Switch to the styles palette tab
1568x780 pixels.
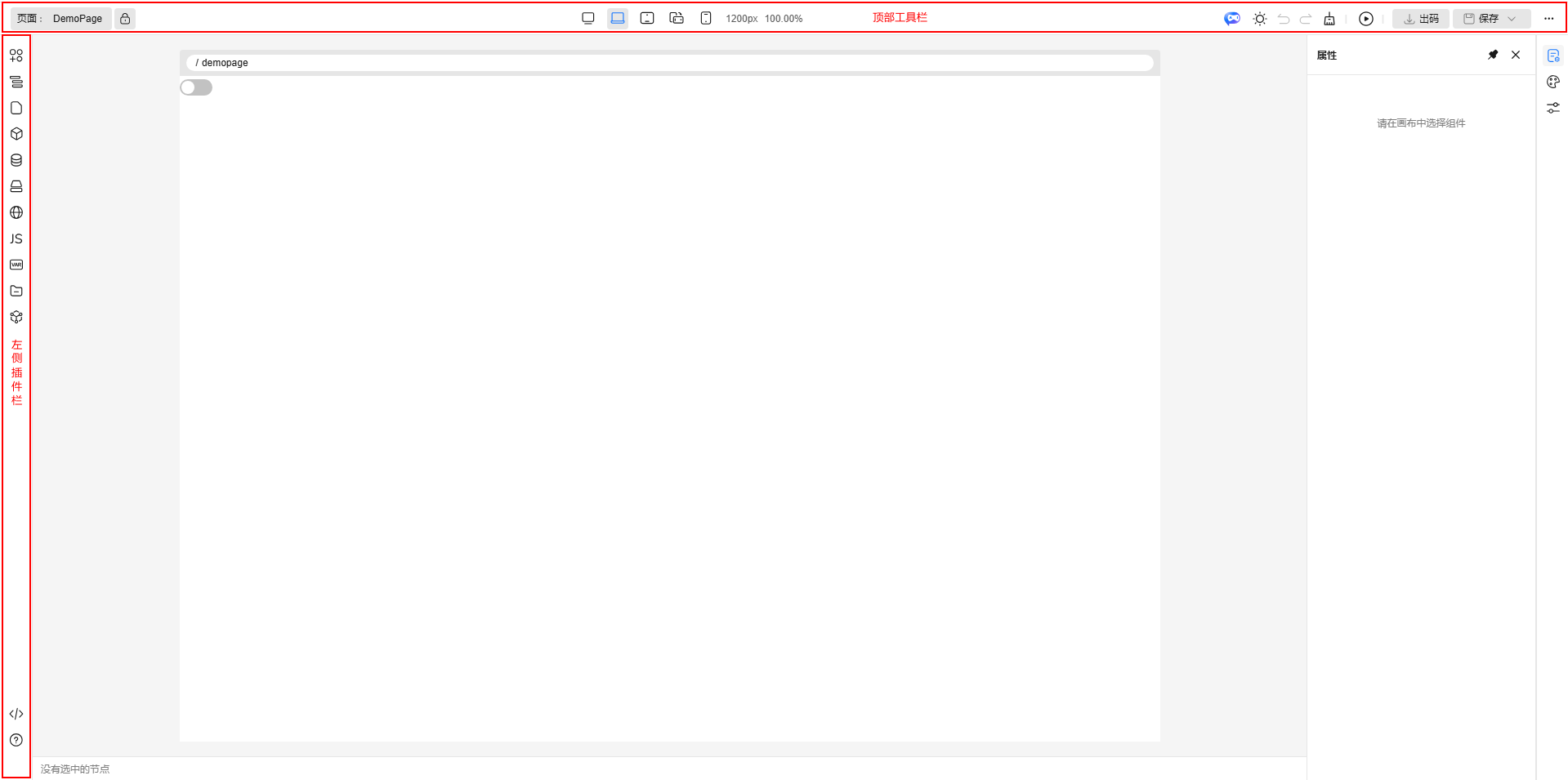[1553, 82]
